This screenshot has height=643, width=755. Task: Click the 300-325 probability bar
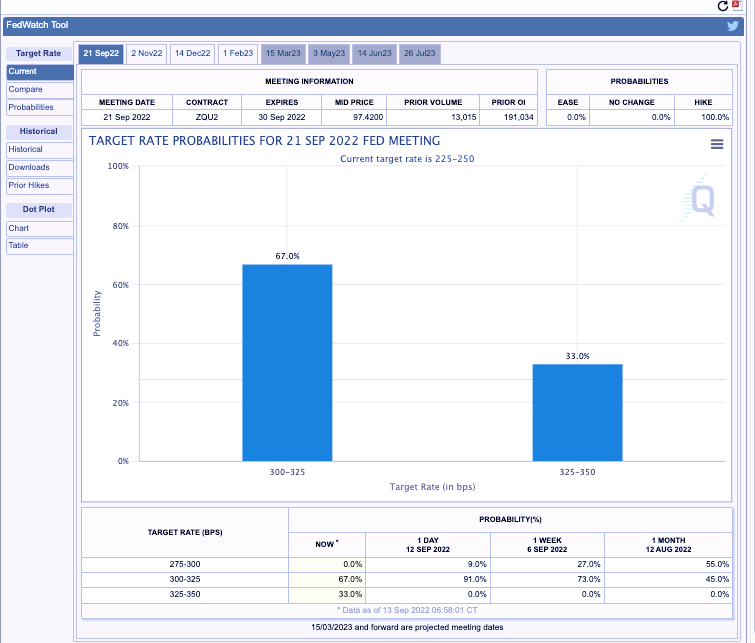(x=287, y=362)
